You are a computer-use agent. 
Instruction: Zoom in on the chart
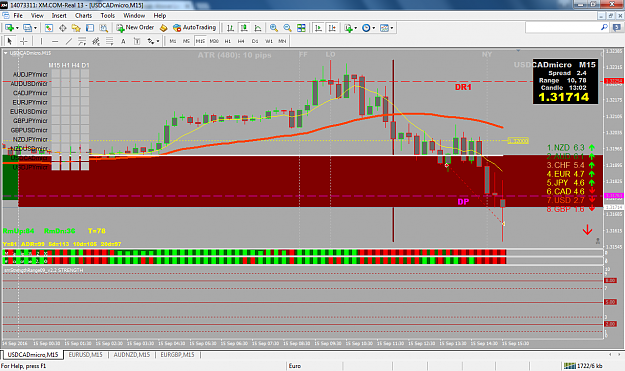tap(273, 28)
